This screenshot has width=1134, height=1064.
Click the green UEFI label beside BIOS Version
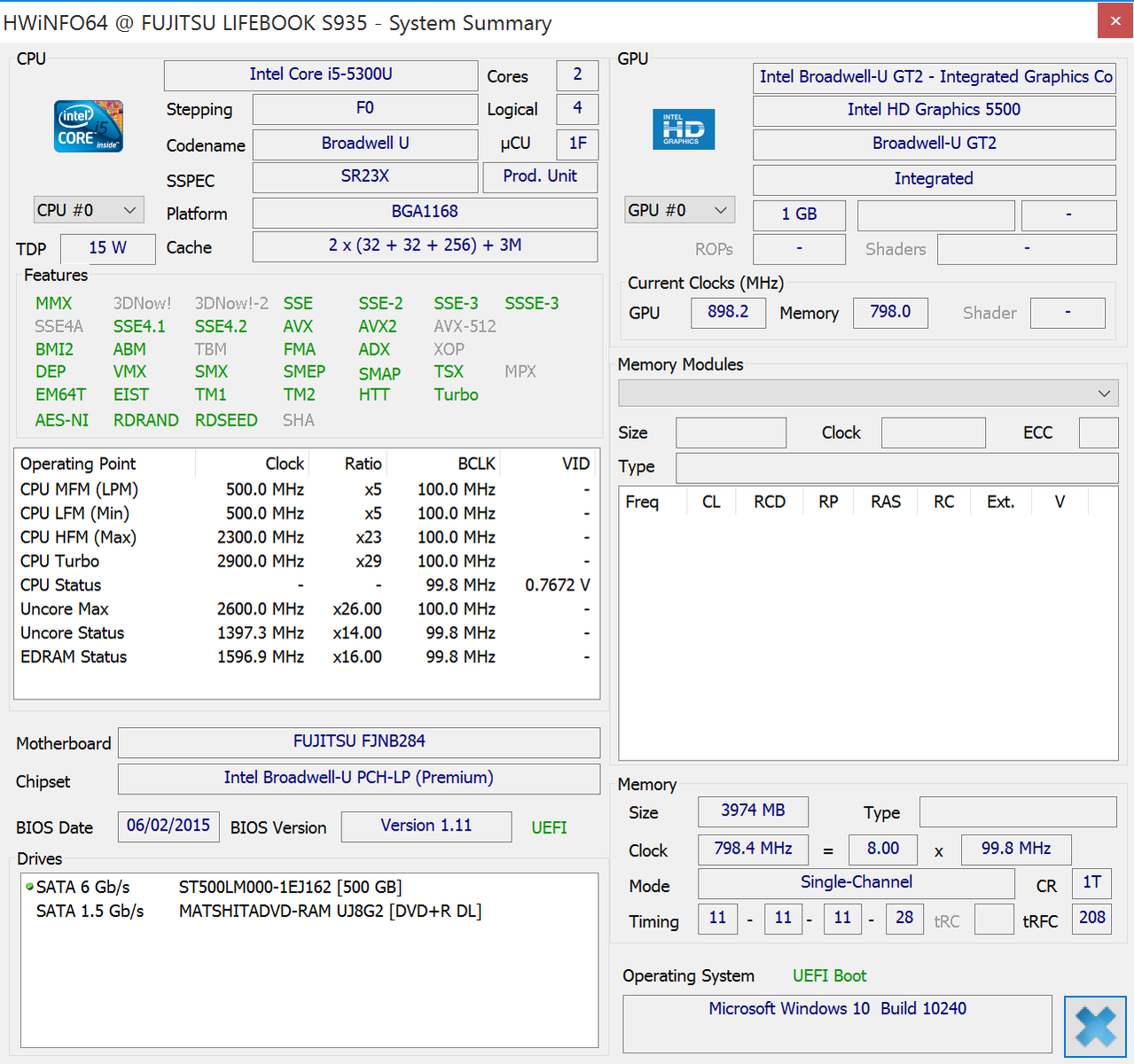pyautogui.click(x=549, y=827)
